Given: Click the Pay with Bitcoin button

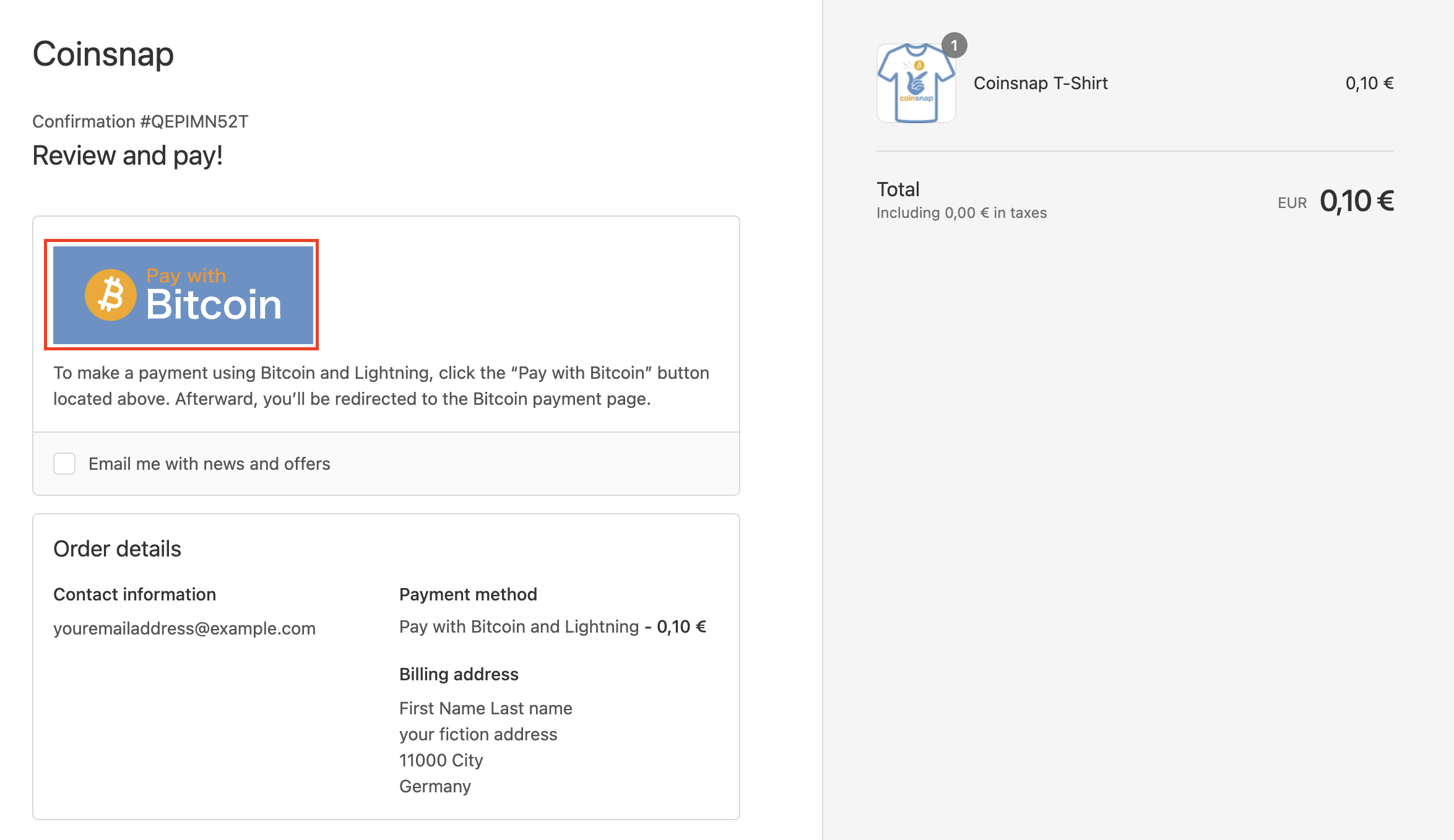Looking at the screenshot, I should pyautogui.click(x=183, y=295).
